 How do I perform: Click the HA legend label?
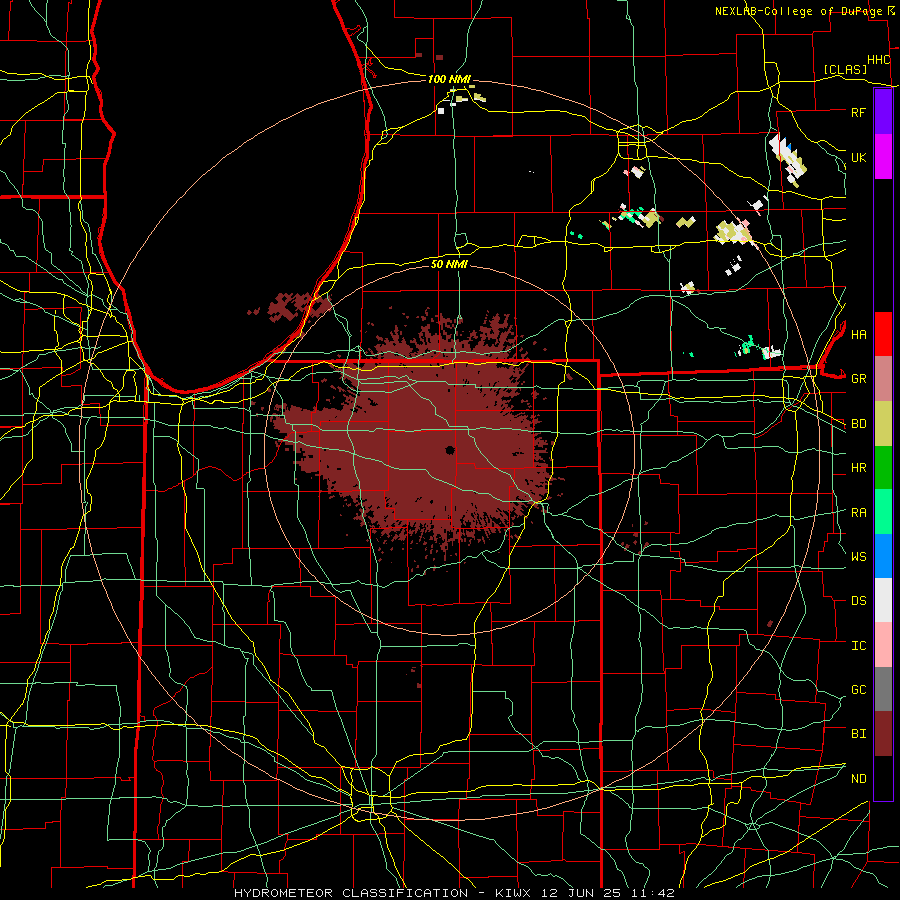pyautogui.click(x=859, y=334)
